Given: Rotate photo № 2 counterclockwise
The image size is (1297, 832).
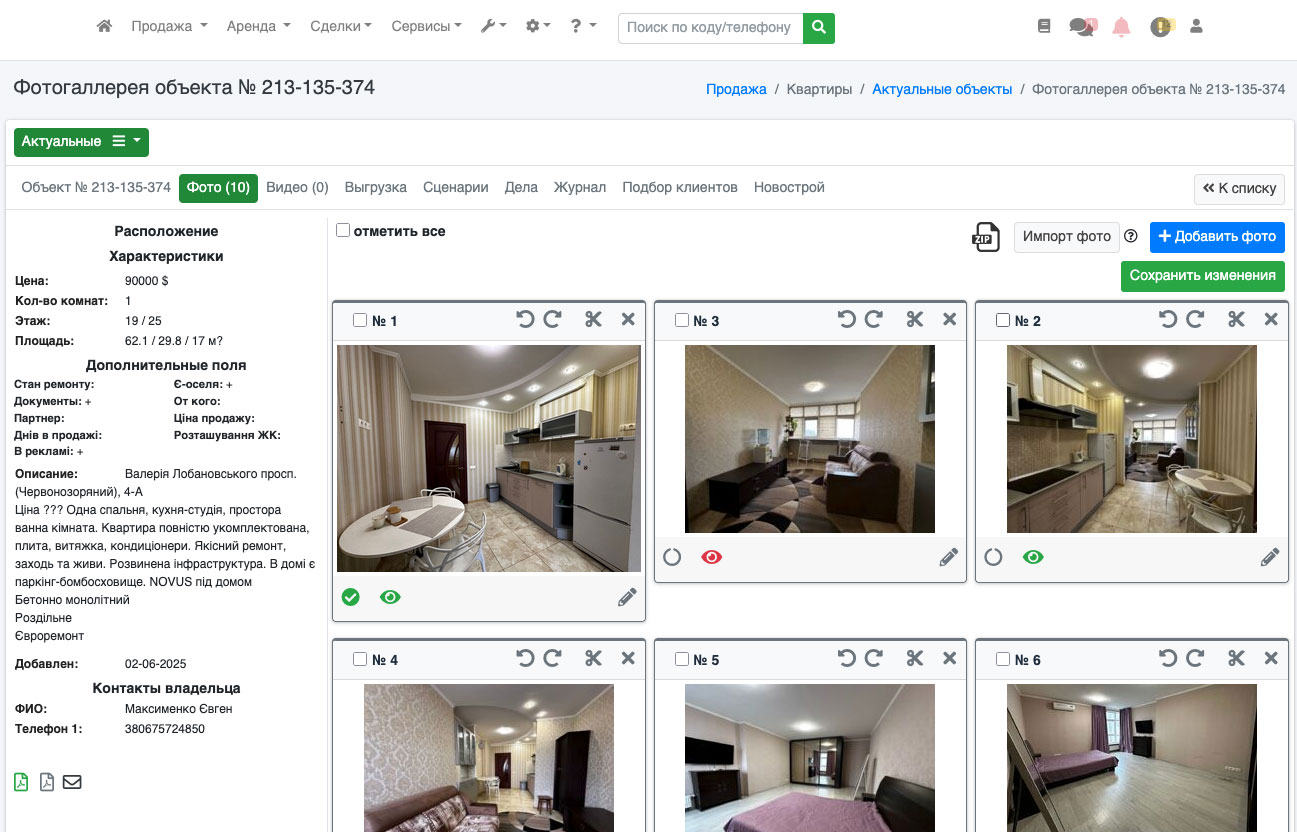Looking at the screenshot, I should click(1168, 319).
